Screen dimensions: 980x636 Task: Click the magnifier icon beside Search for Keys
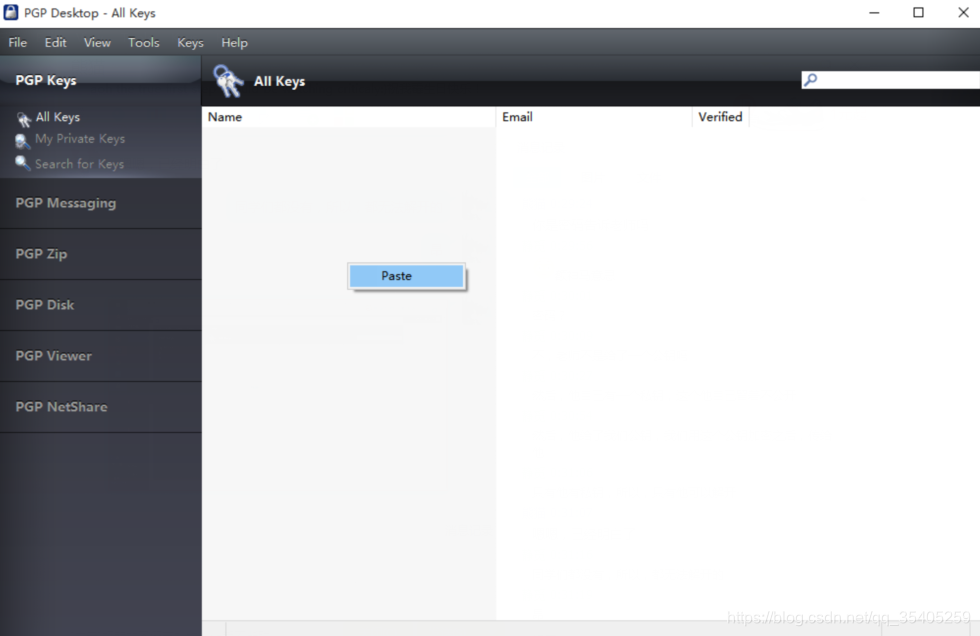22,163
